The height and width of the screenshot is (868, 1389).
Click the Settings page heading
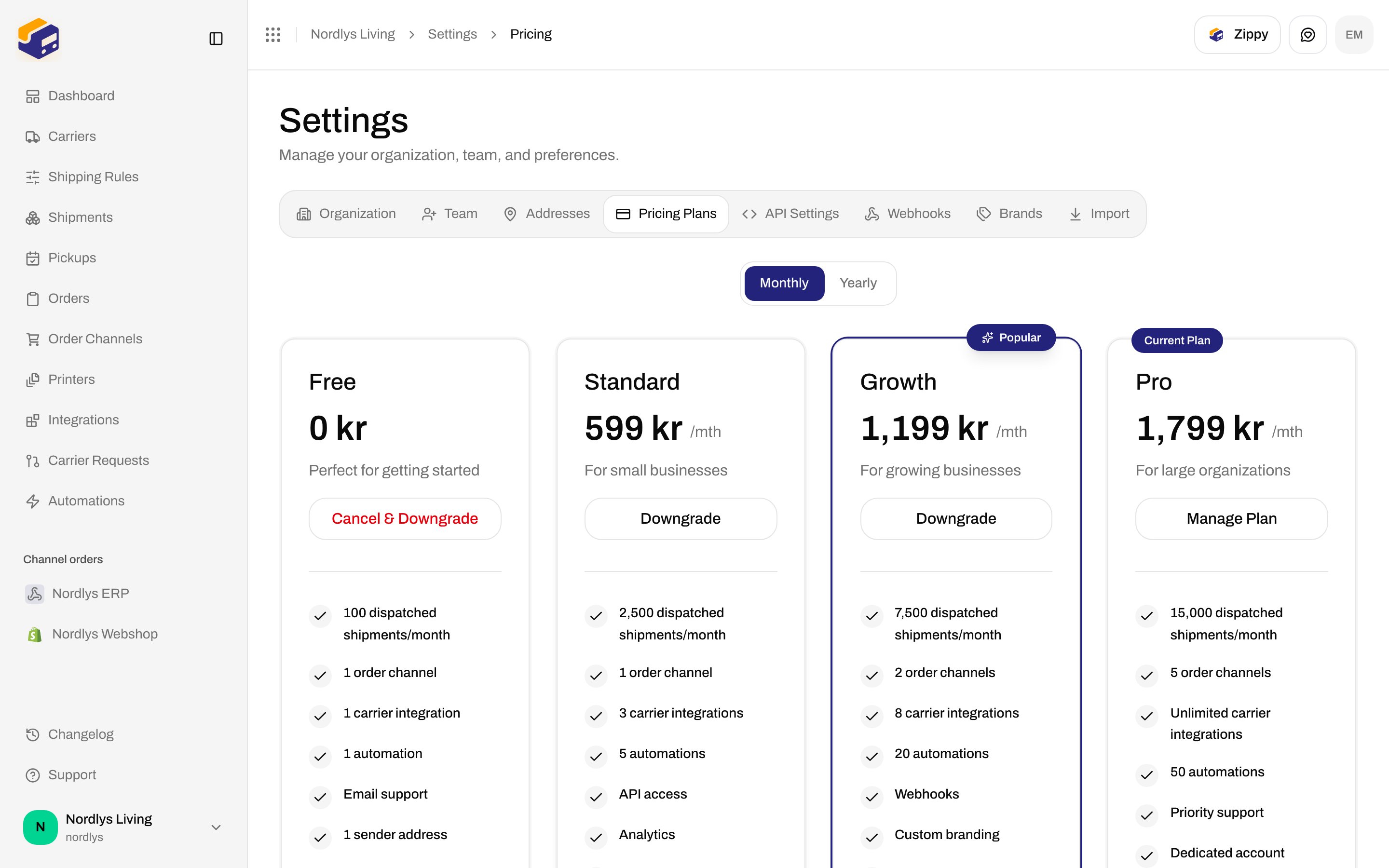(343, 121)
